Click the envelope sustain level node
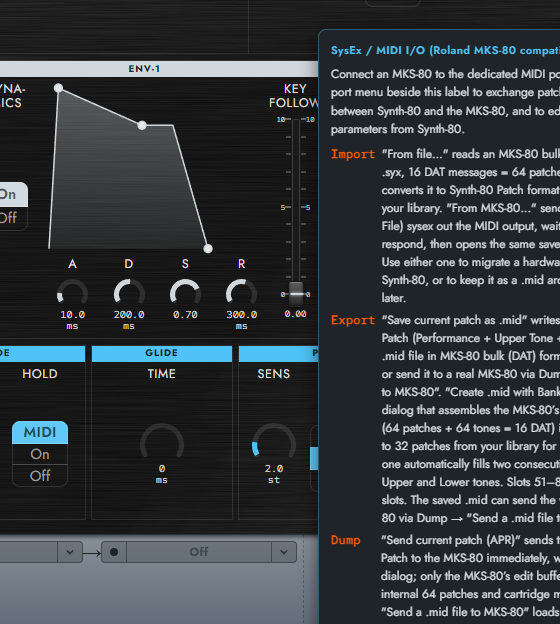Image resolution: width=560 pixels, height=624 pixels. (142, 125)
